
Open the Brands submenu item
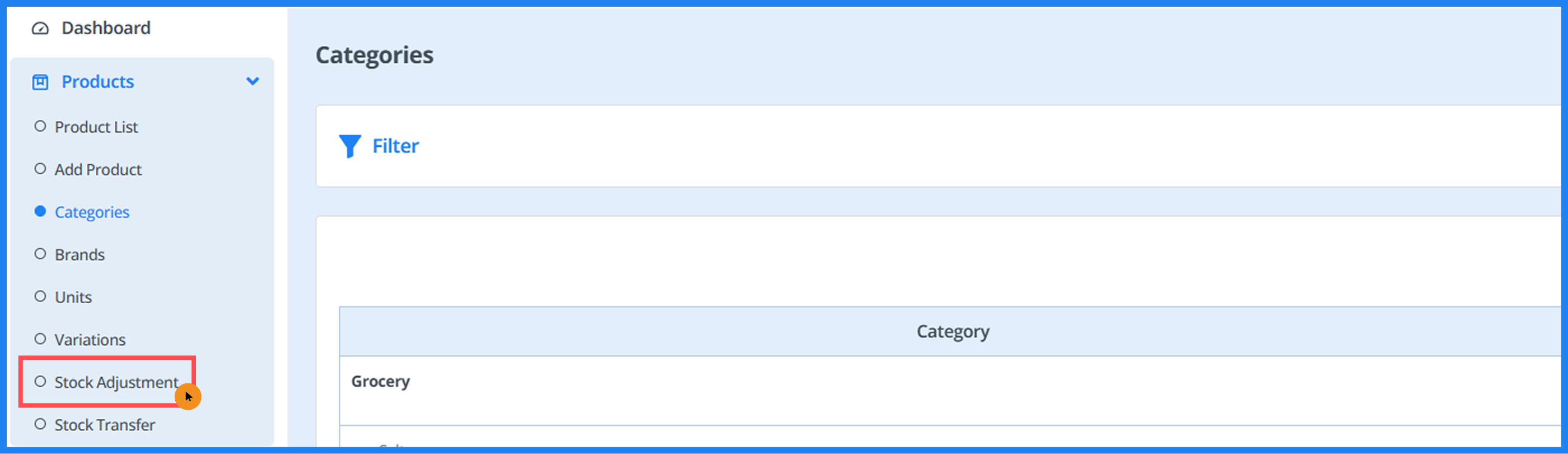[80, 254]
